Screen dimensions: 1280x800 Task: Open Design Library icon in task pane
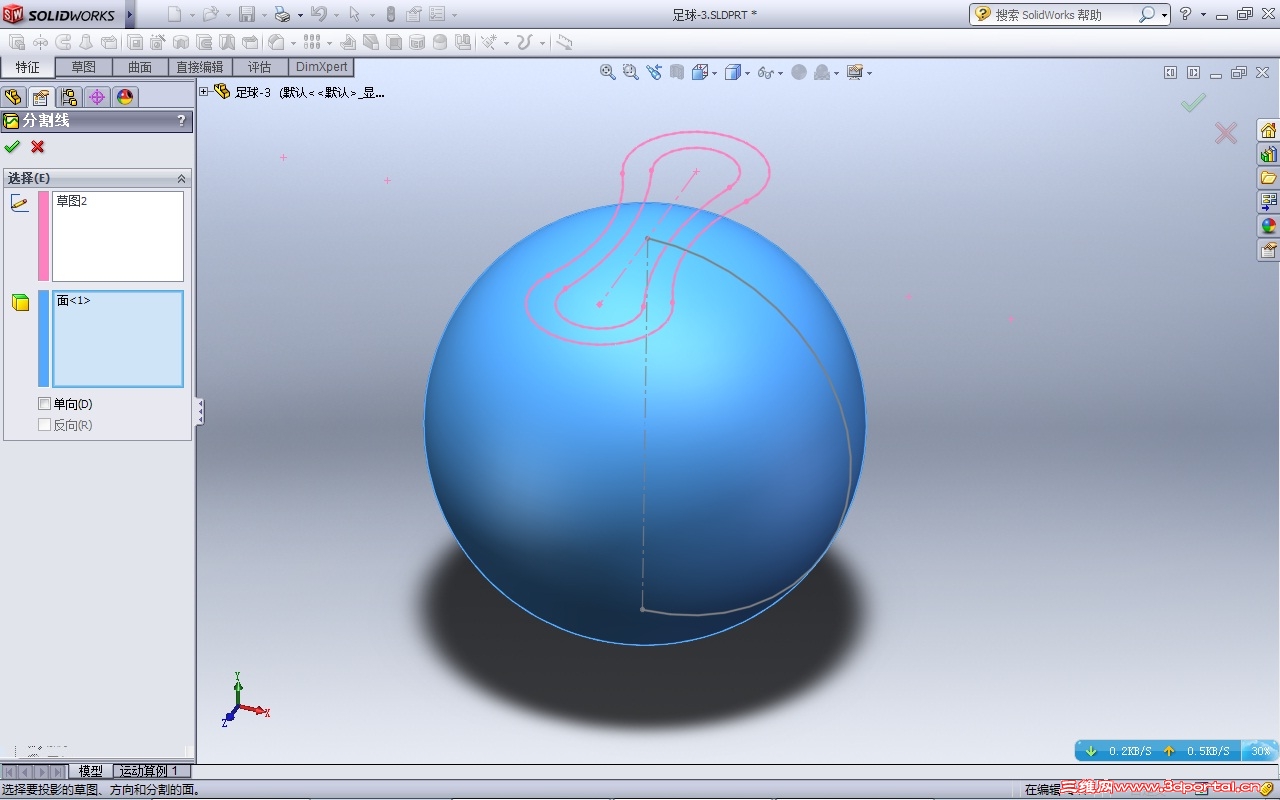tap(1269, 155)
